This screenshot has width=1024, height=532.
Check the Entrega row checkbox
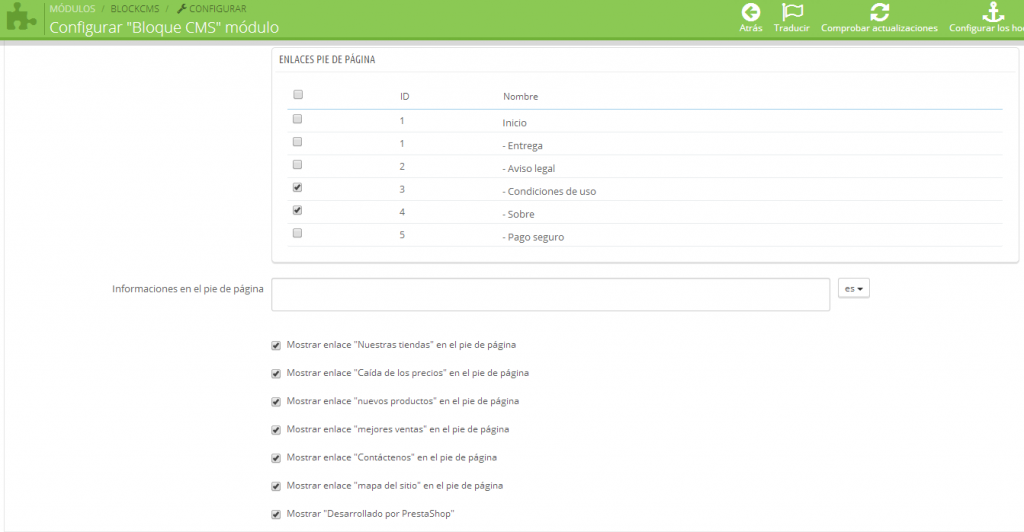click(297, 142)
